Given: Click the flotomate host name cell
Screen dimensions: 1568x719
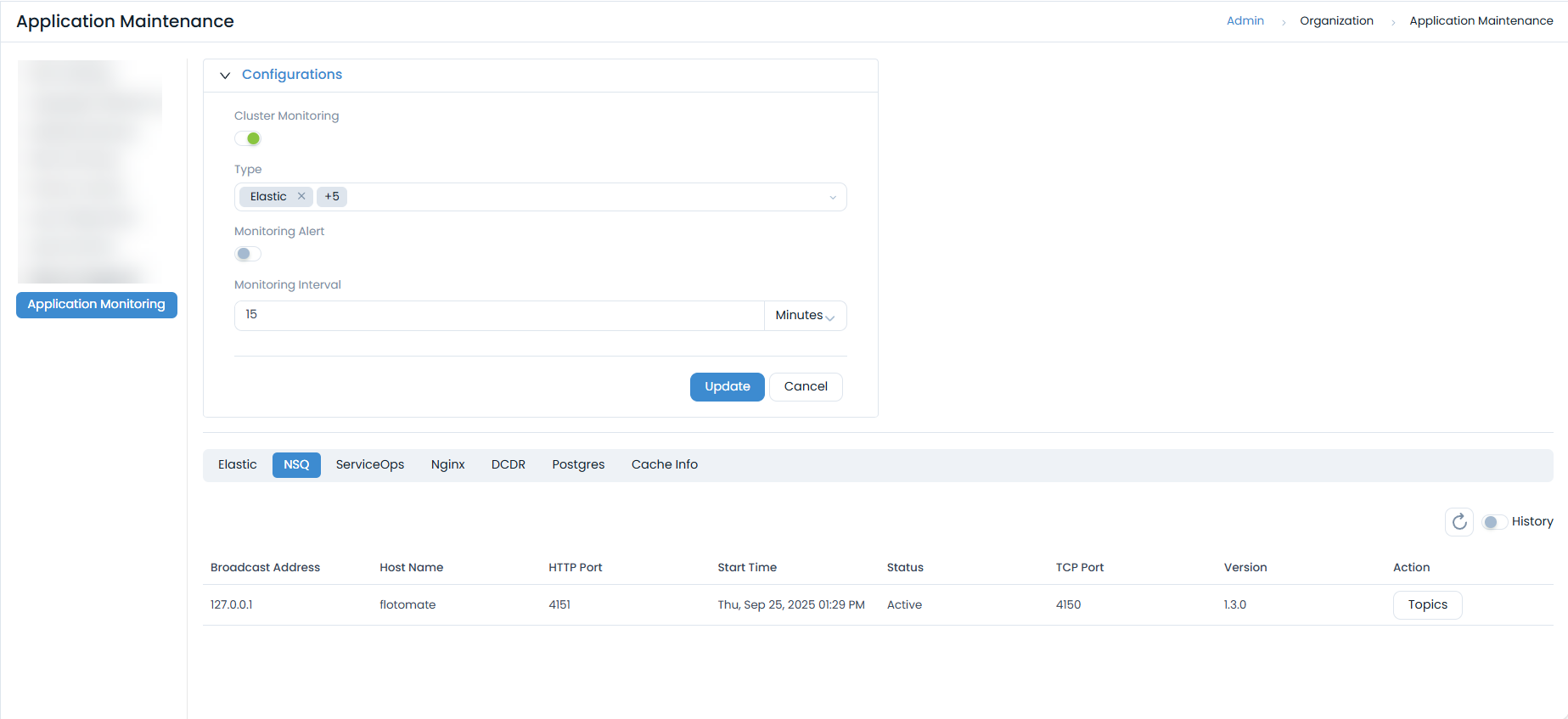Looking at the screenshot, I should pos(407,605).
